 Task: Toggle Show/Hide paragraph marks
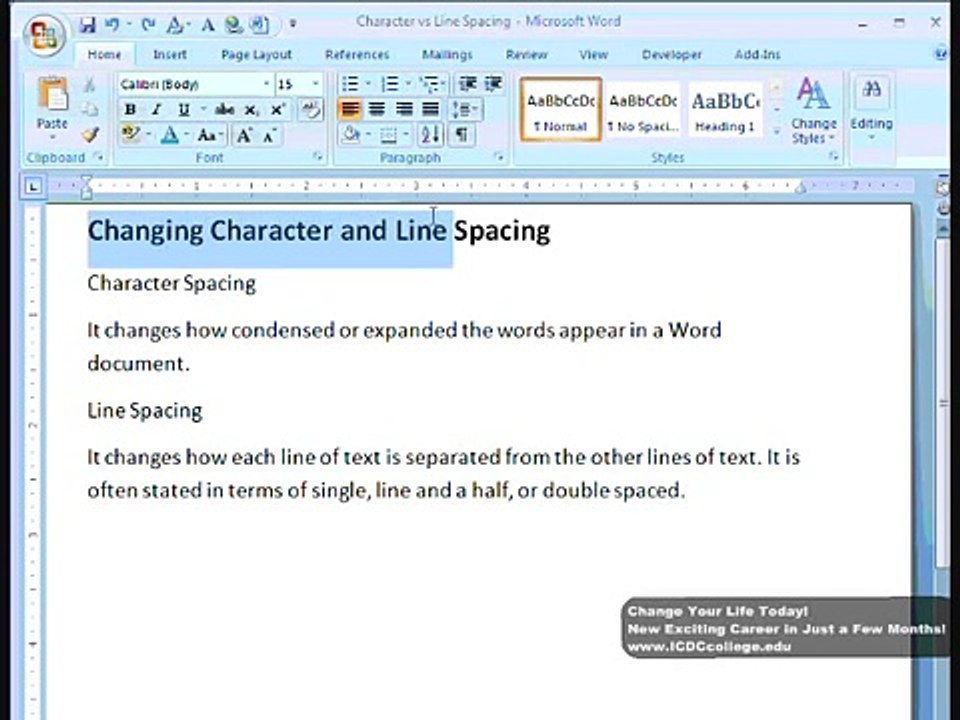[x=461, y=135]
